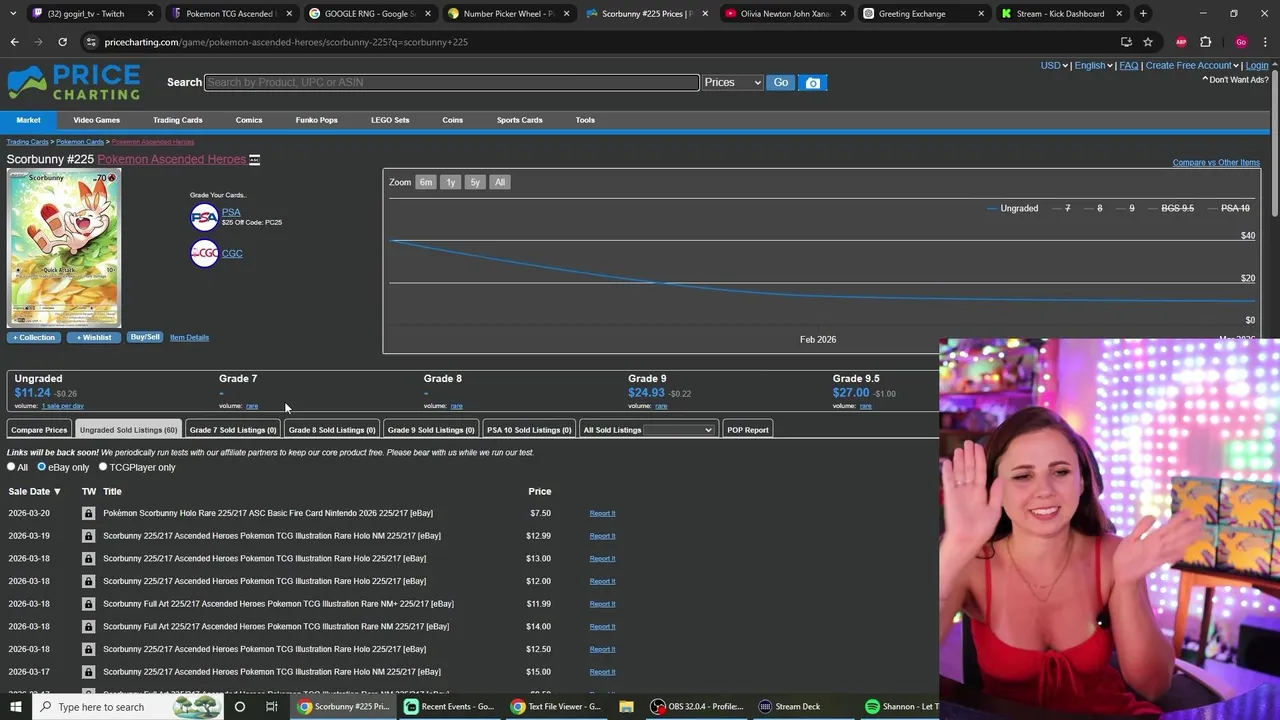Image resolution: width=1280 pixels, height=720 pixels.
Task: Set chart zoom to All
Action: click(500, 182)
